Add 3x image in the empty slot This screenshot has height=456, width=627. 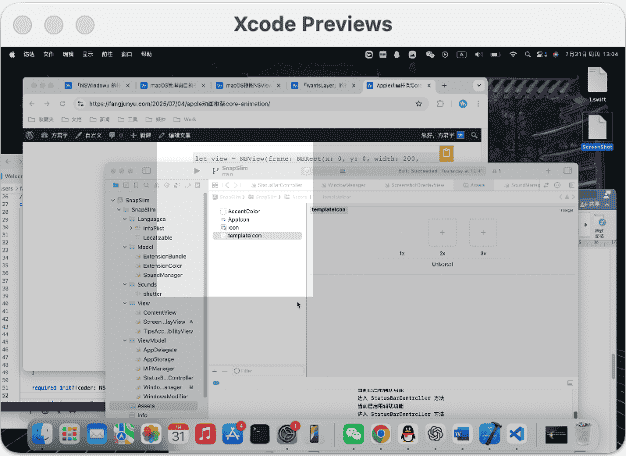483,232
